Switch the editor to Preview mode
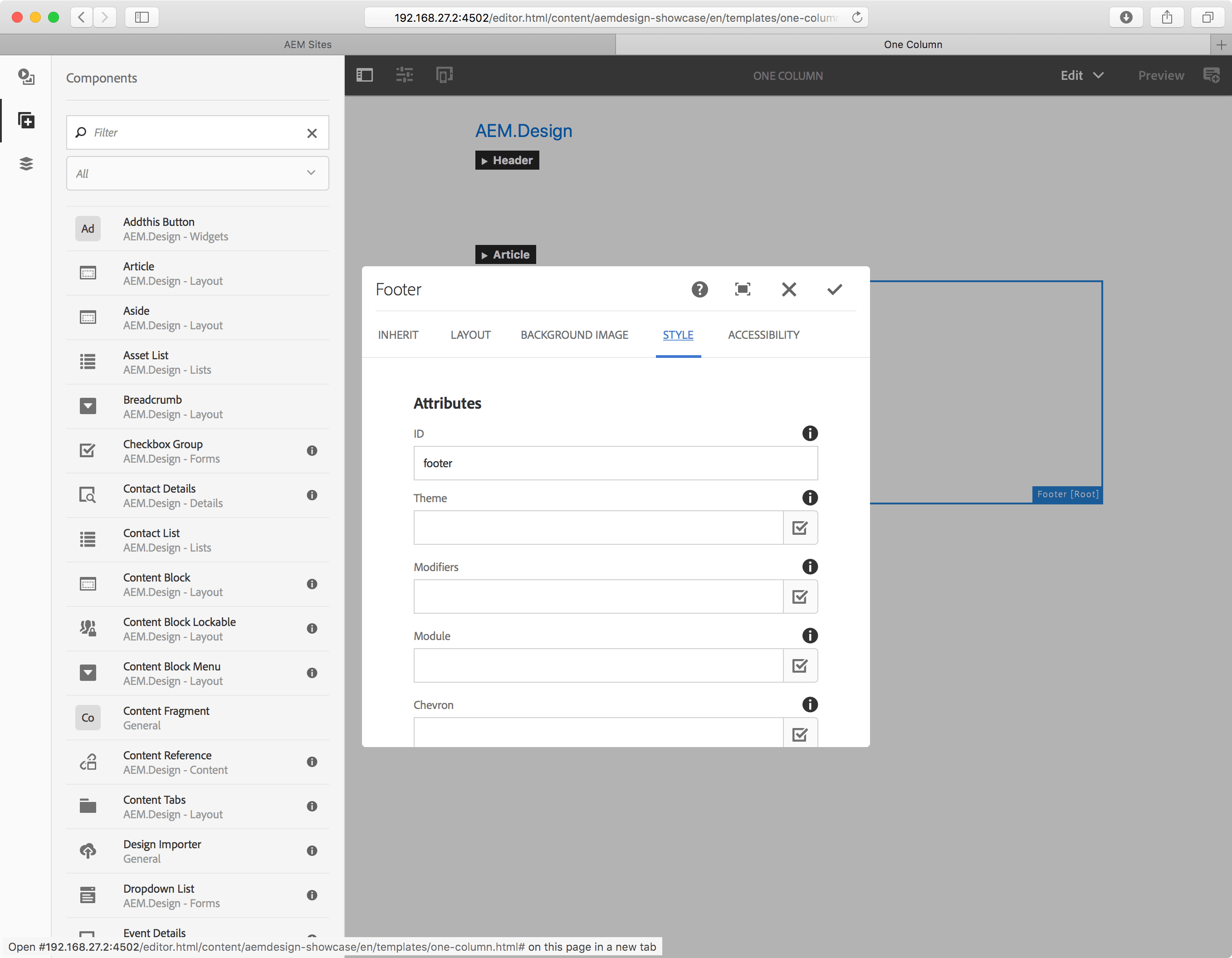This screenshot has width=1232, height=958. (1160, 75)
